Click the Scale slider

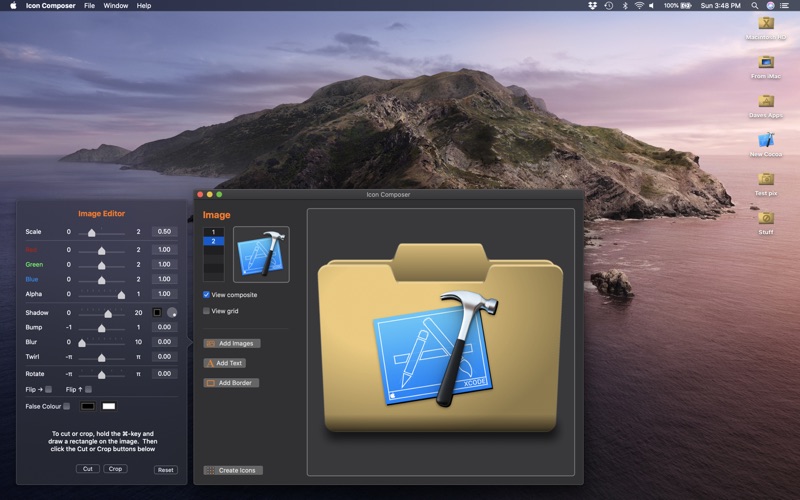point(102,233)
